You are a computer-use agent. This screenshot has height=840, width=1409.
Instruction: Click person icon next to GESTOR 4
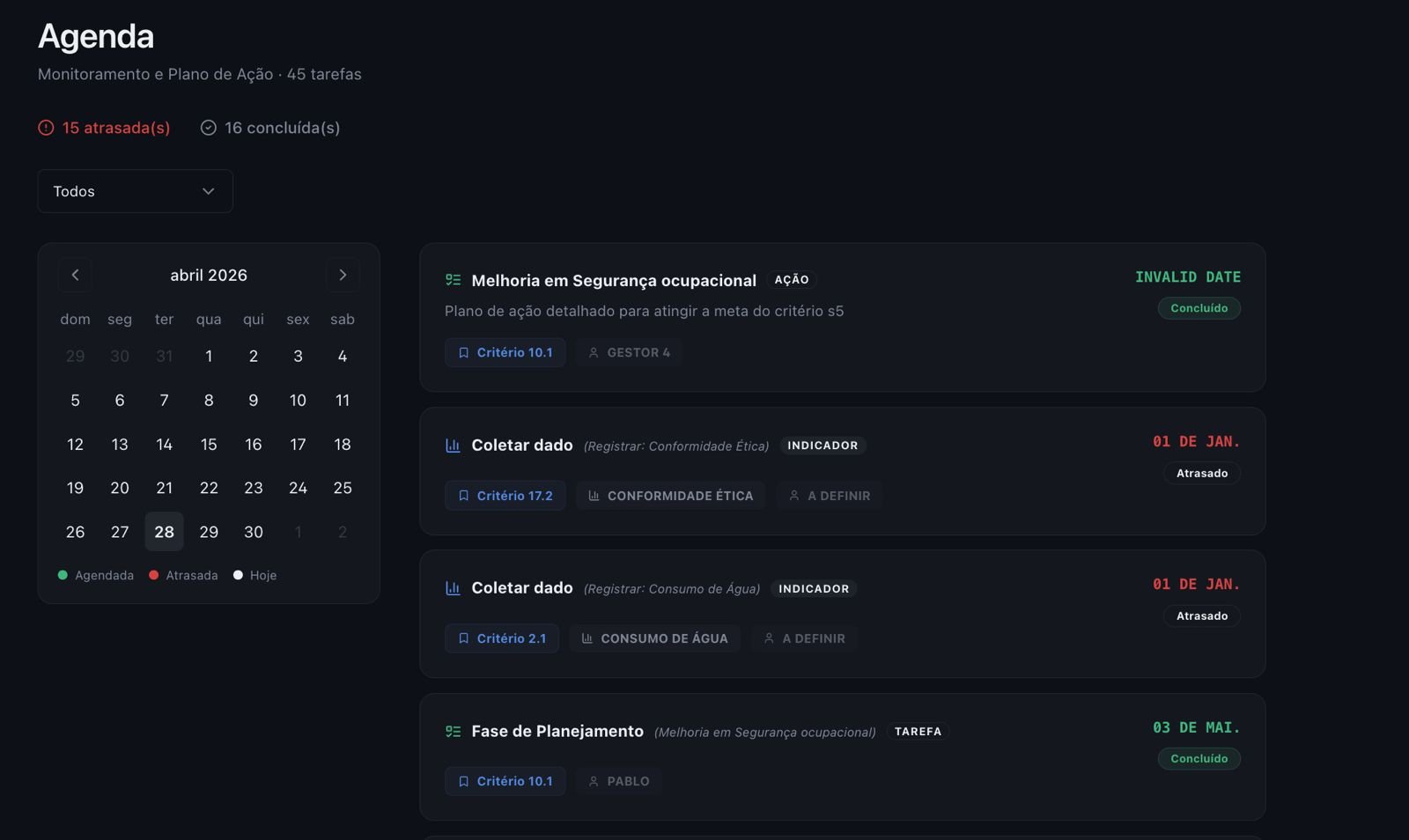[594, 352]
